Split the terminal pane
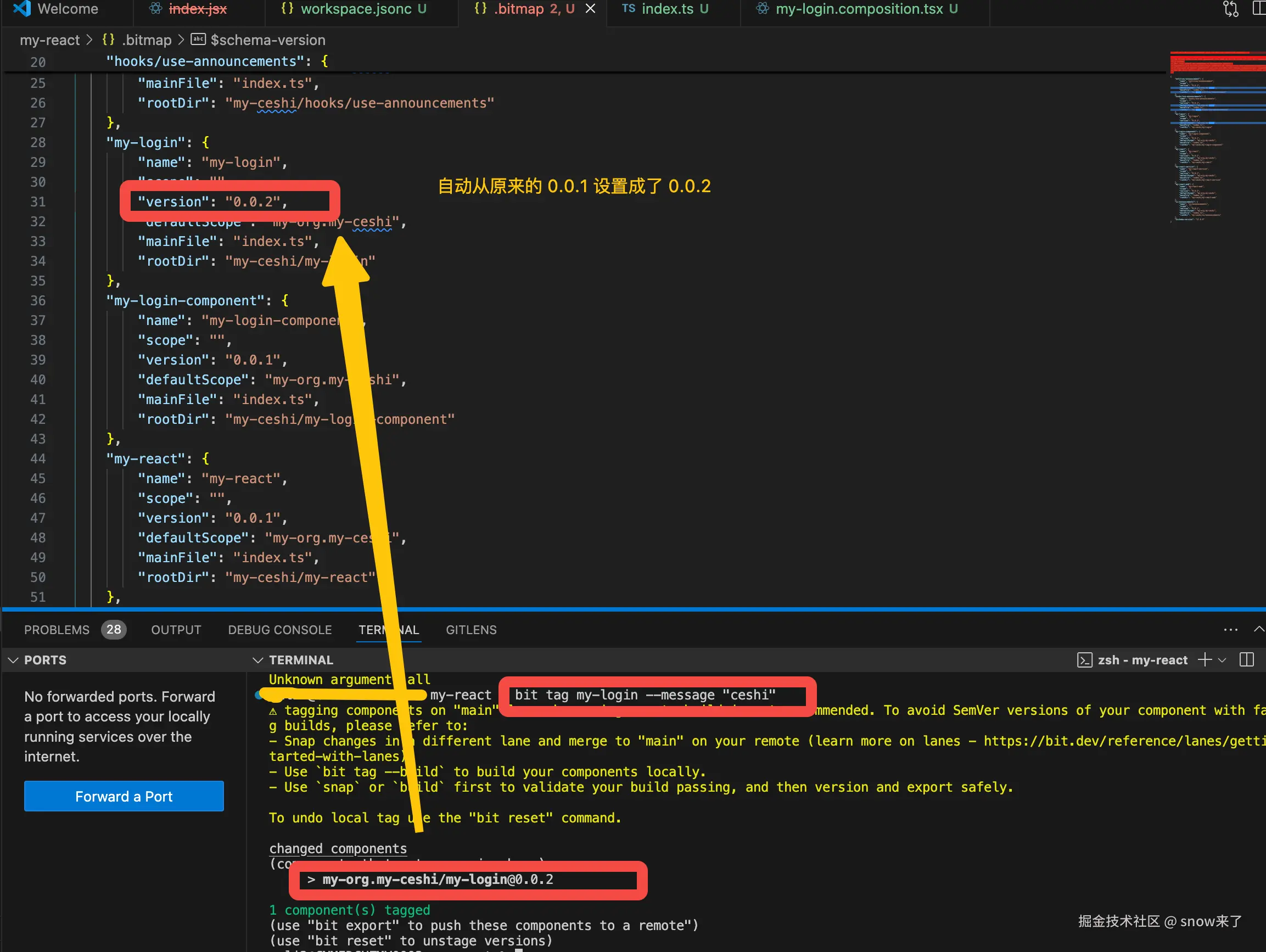This screenshot has width=1266, height=952. [1246, 659]
